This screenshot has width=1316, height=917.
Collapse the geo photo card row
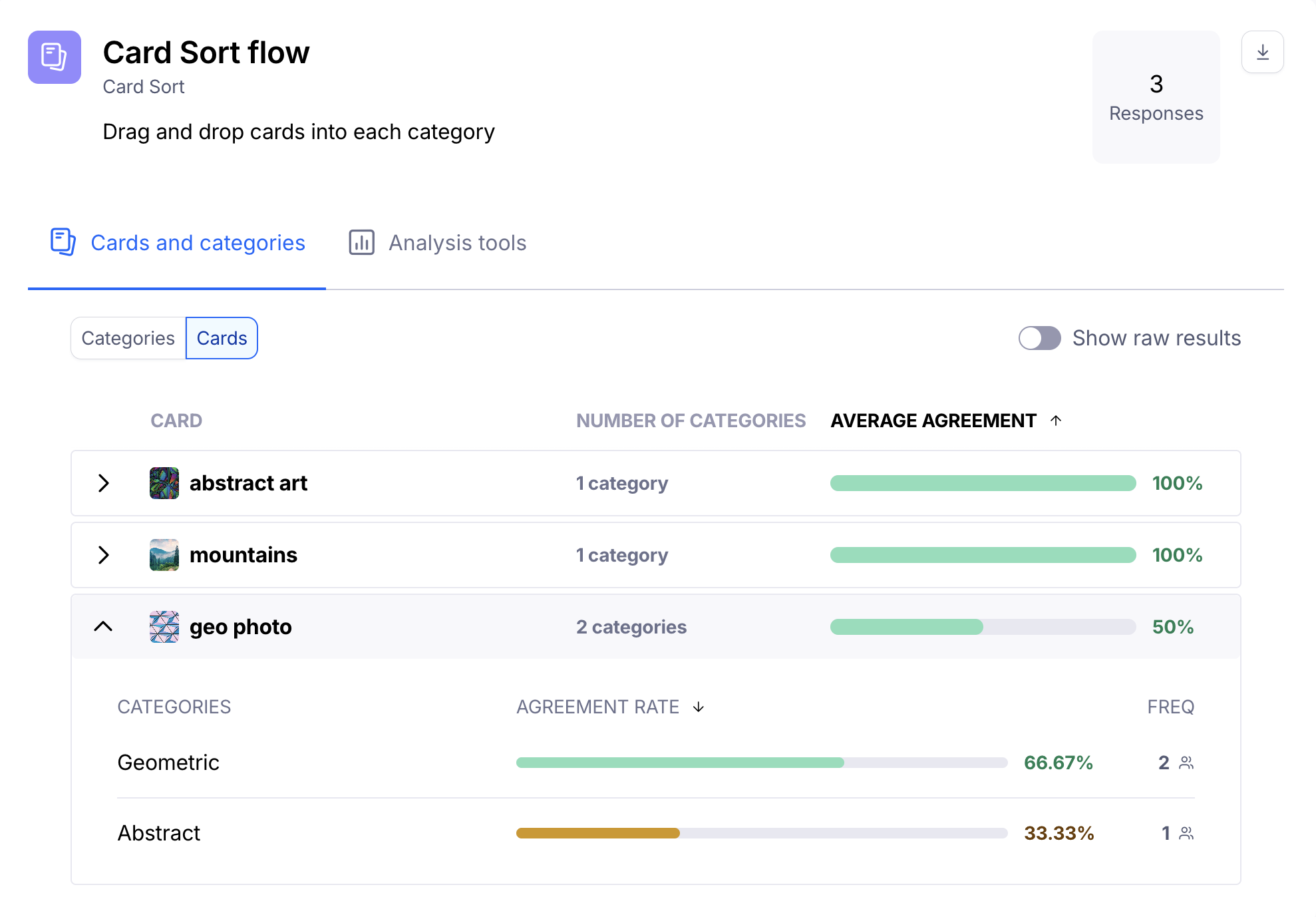tap(104, 627)
